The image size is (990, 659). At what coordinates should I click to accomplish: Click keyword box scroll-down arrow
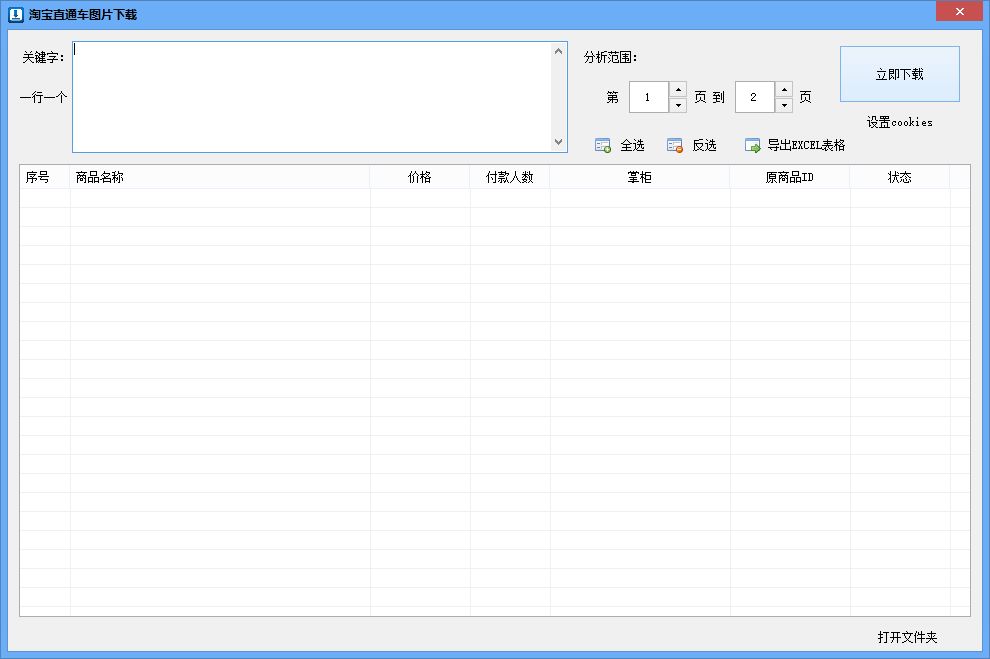point(558,142)
